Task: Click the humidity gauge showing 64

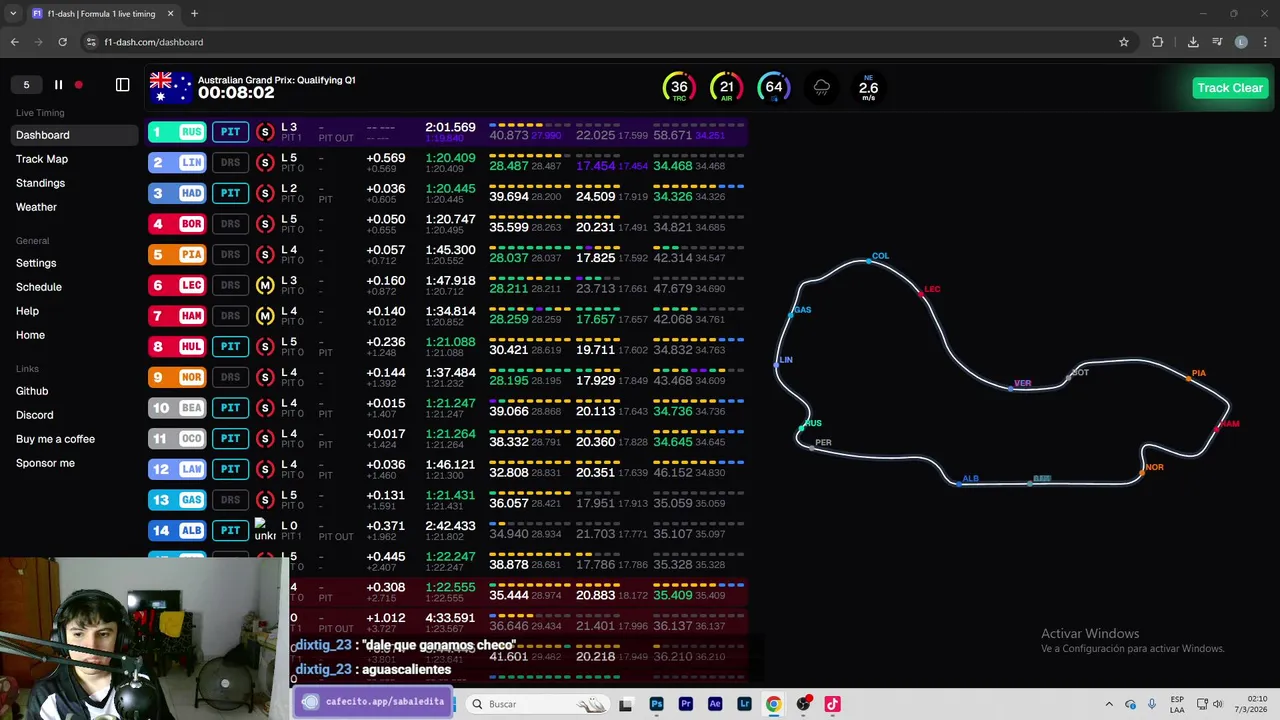Action: click(774, 87)
